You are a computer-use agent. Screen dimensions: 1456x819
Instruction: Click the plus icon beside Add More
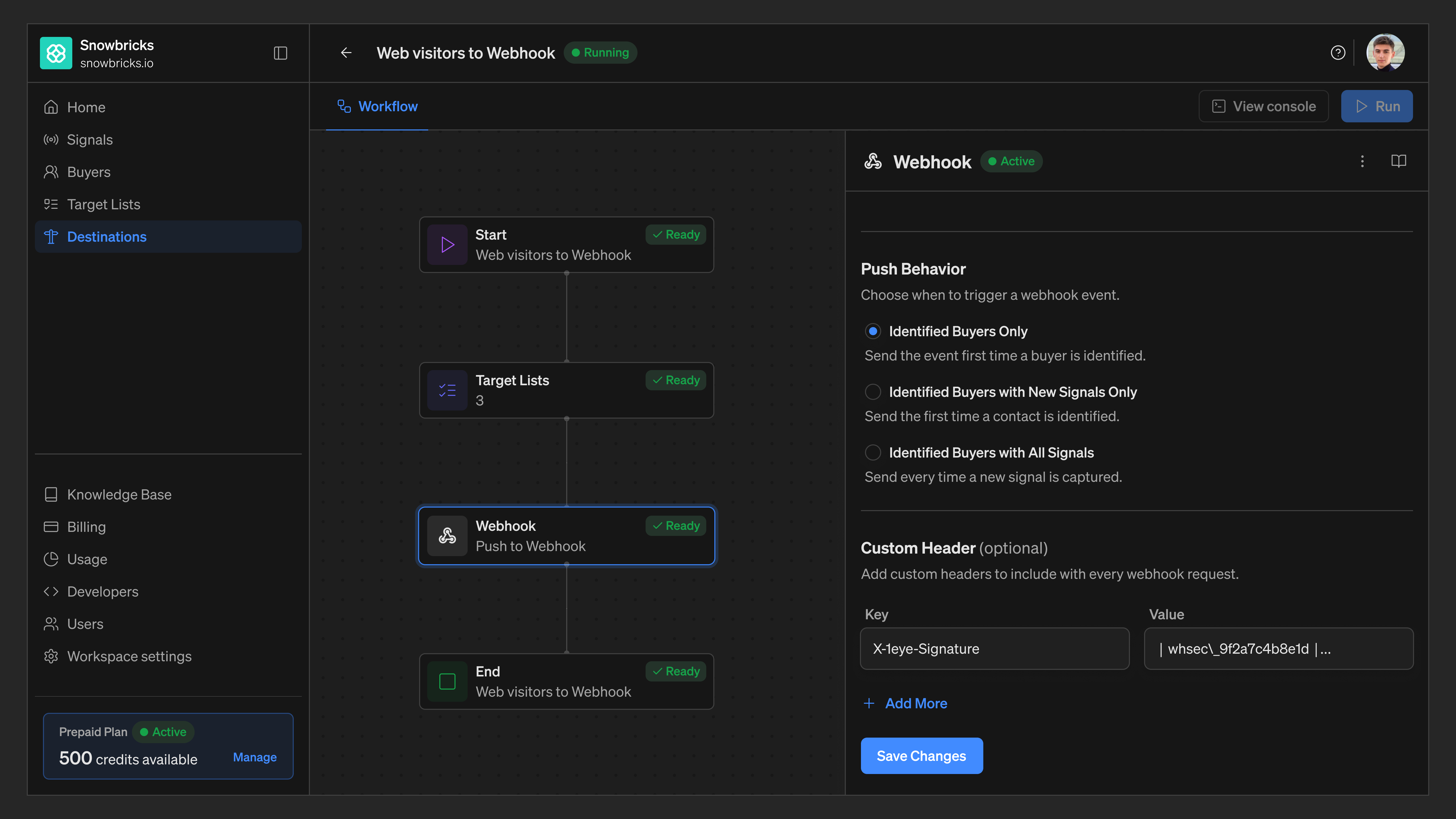[x=869, y=703]
